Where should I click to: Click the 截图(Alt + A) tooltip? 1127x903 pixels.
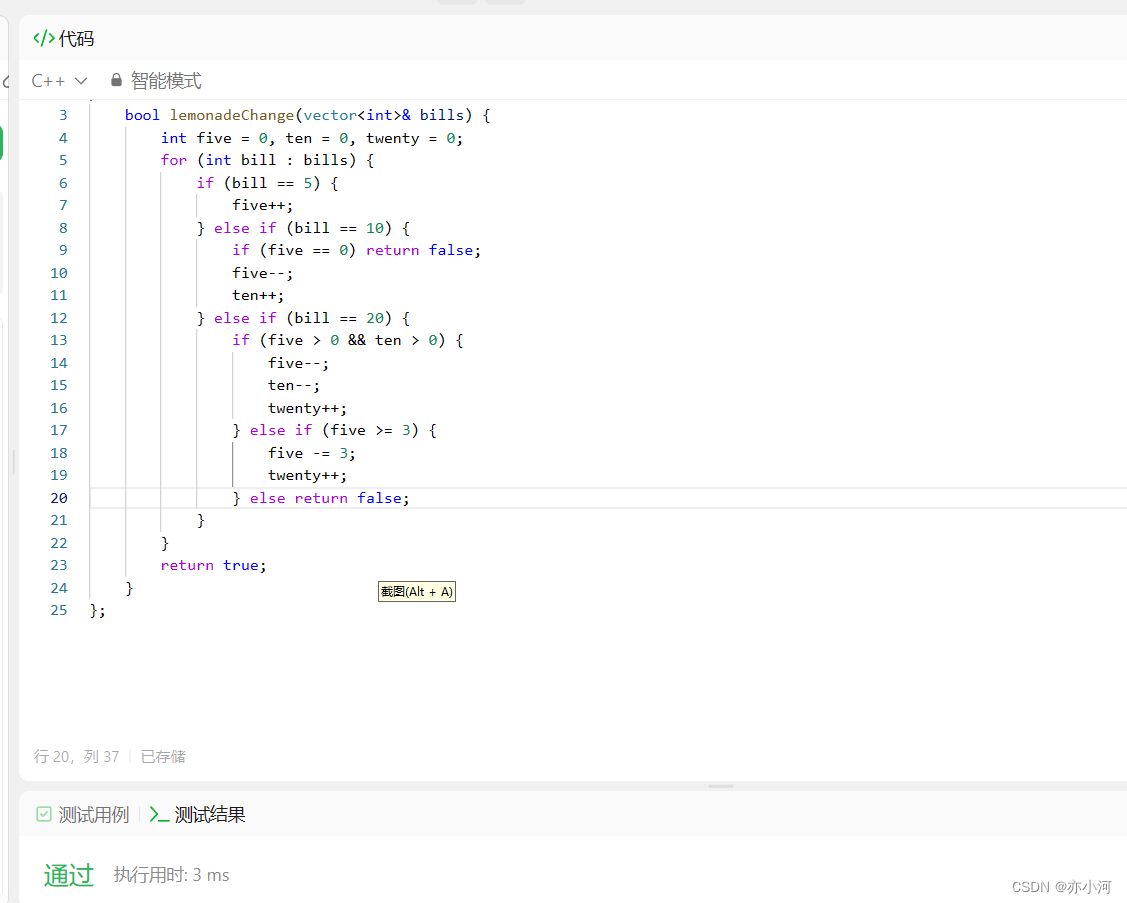pos(417,592)
